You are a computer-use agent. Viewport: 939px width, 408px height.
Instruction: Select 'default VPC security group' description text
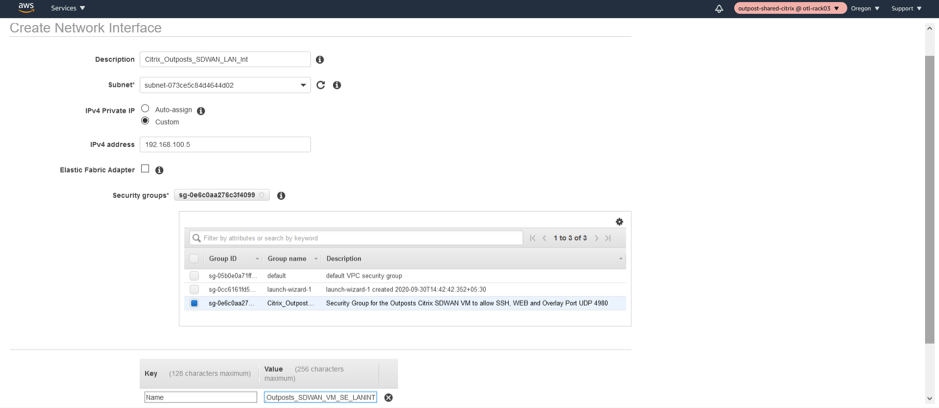pyautogui.click(x=364, y=276)
